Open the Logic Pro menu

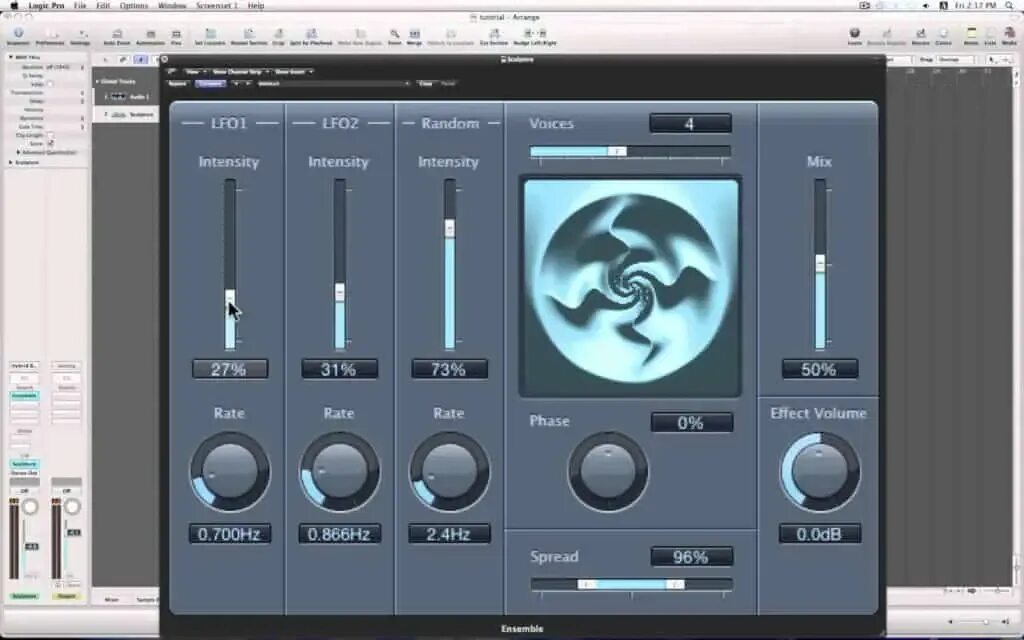click(x=46, y=5)
